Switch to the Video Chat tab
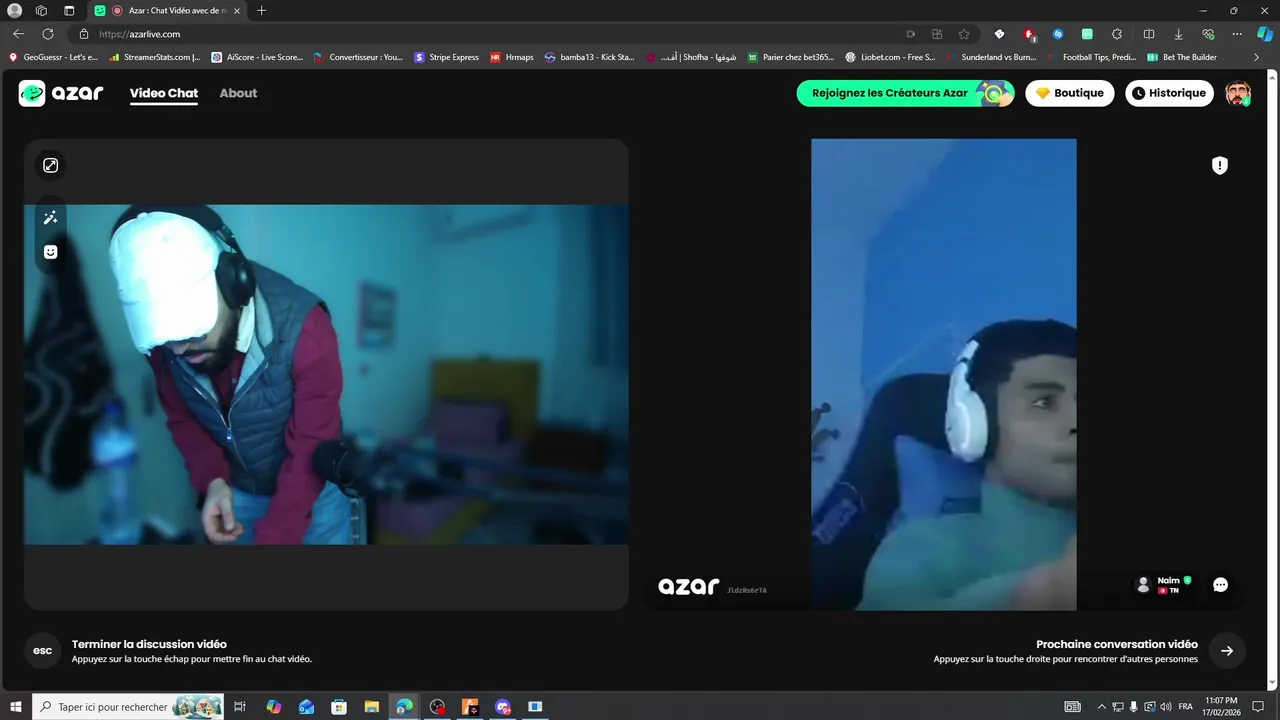 point(164,93)
